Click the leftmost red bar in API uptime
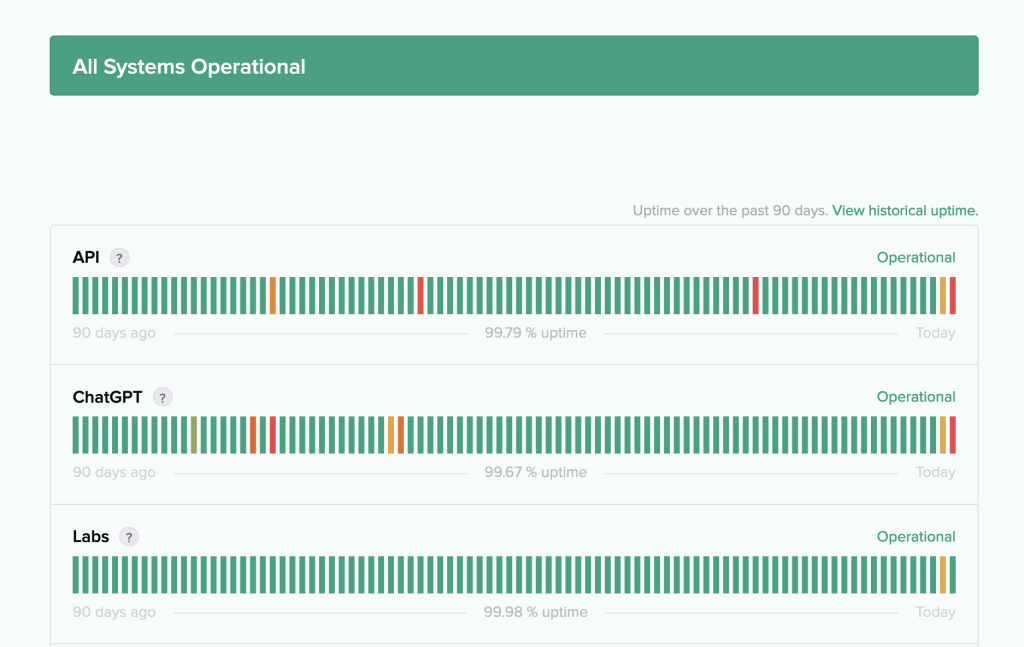 (x=421, y=296)
